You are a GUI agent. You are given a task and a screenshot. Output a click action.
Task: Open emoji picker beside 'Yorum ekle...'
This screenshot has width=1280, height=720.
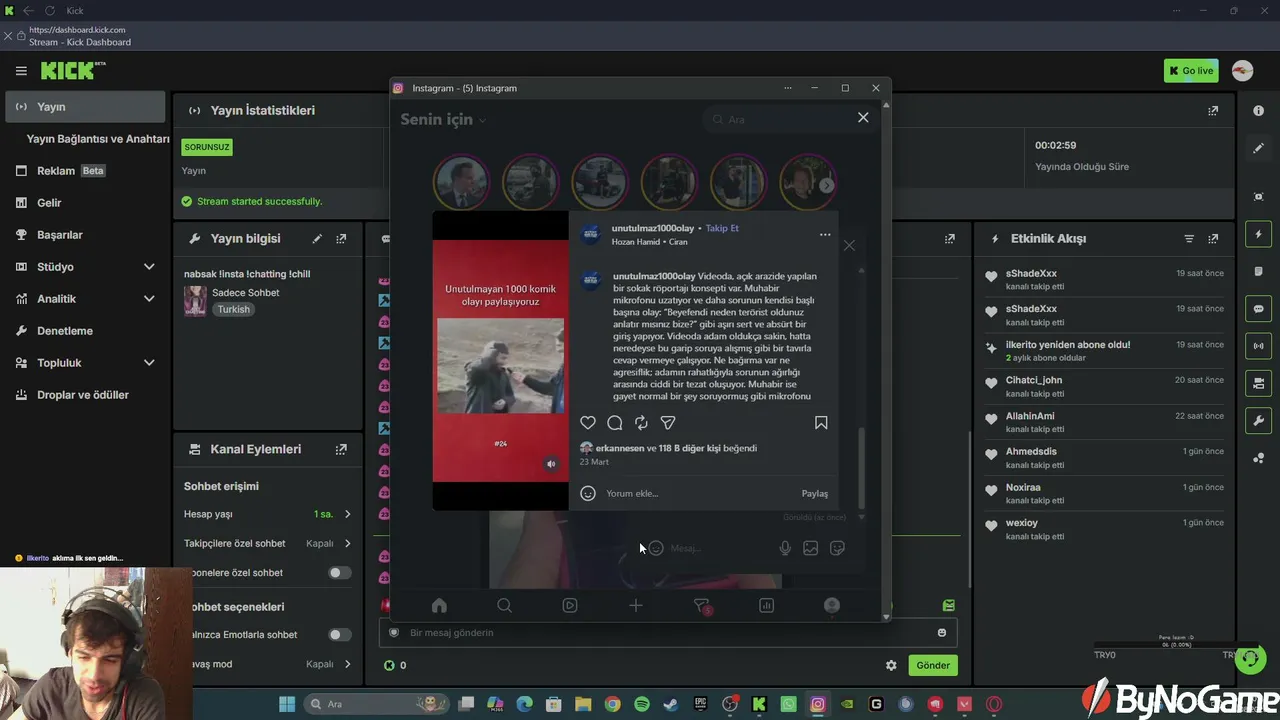[x=588, y=493]
